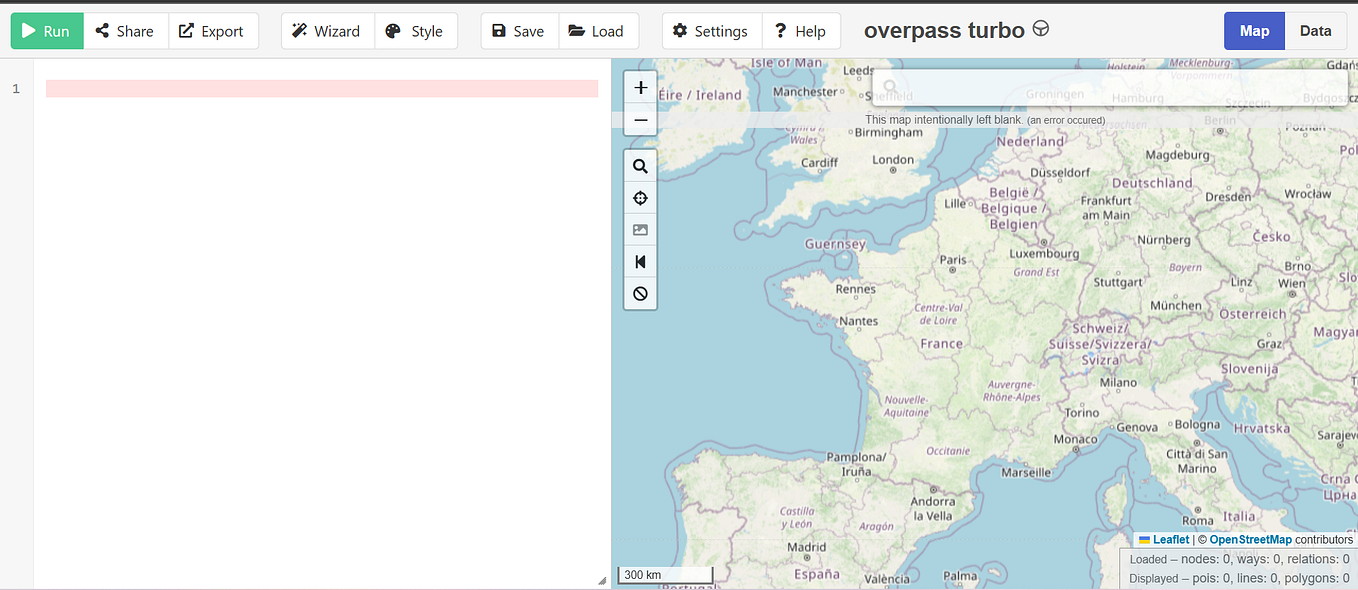Zoom out on the map
Viewport: 1358px width, 590px height.
click(x=640, y=119)
